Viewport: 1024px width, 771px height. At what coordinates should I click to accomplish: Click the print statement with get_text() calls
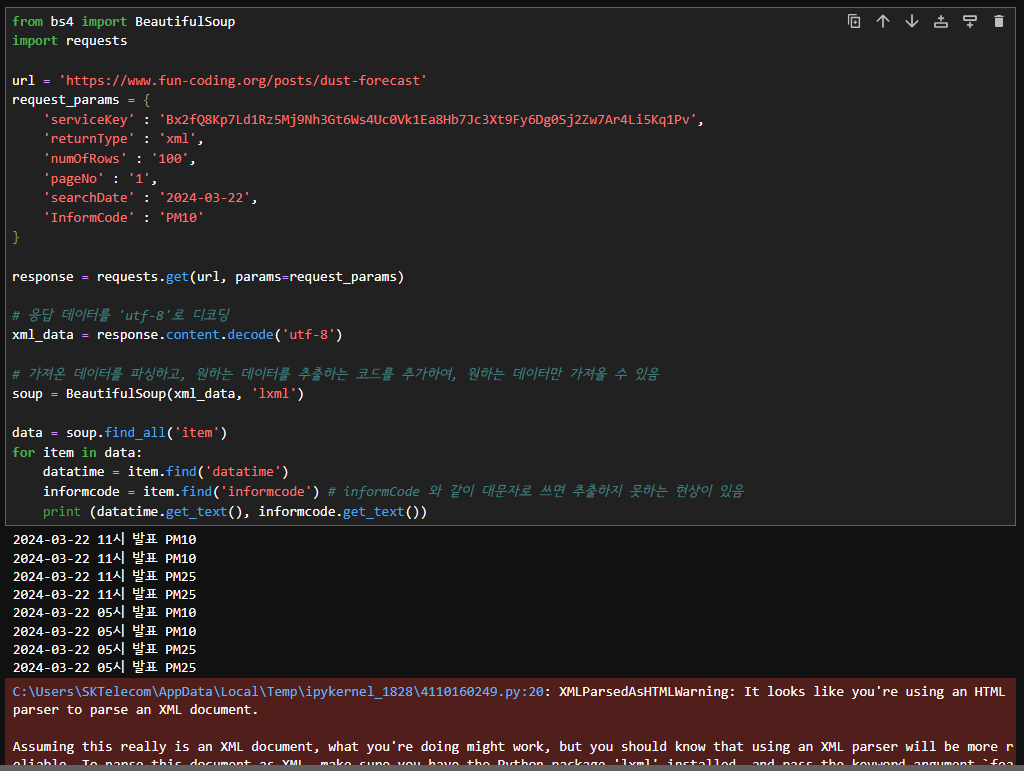[x=235, y=512]
